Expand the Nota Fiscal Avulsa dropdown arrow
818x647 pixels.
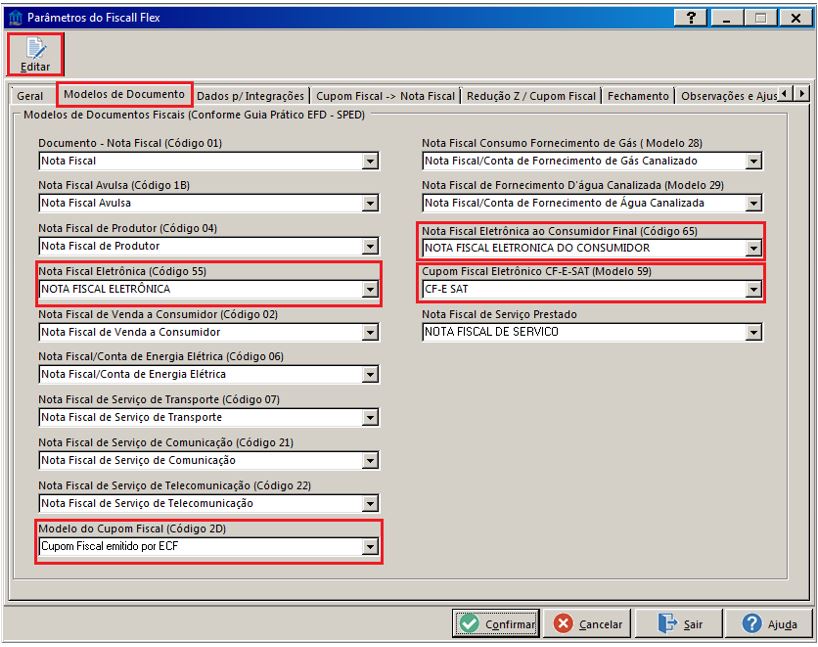point(370,203)
